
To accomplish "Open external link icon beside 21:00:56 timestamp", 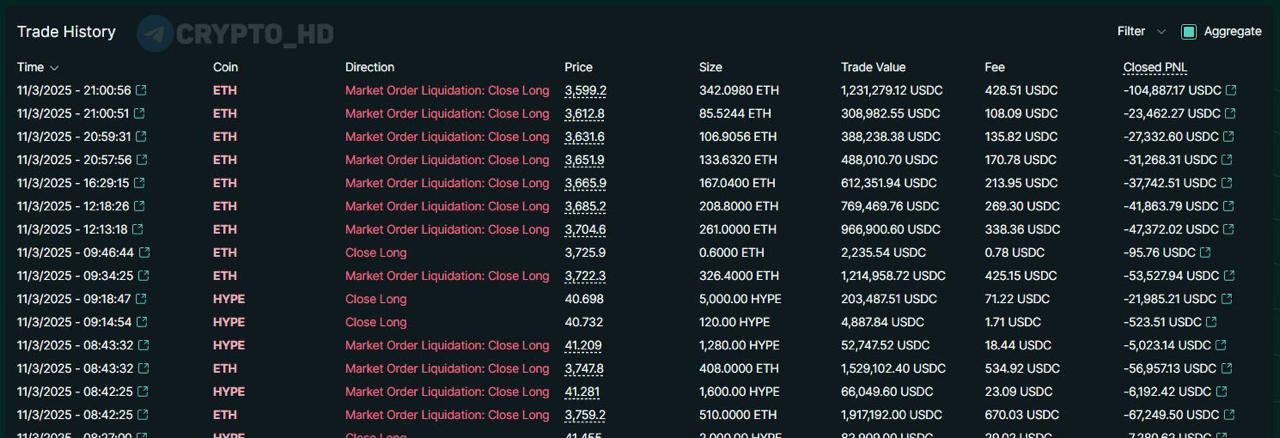I will click(x=139, y=91).
